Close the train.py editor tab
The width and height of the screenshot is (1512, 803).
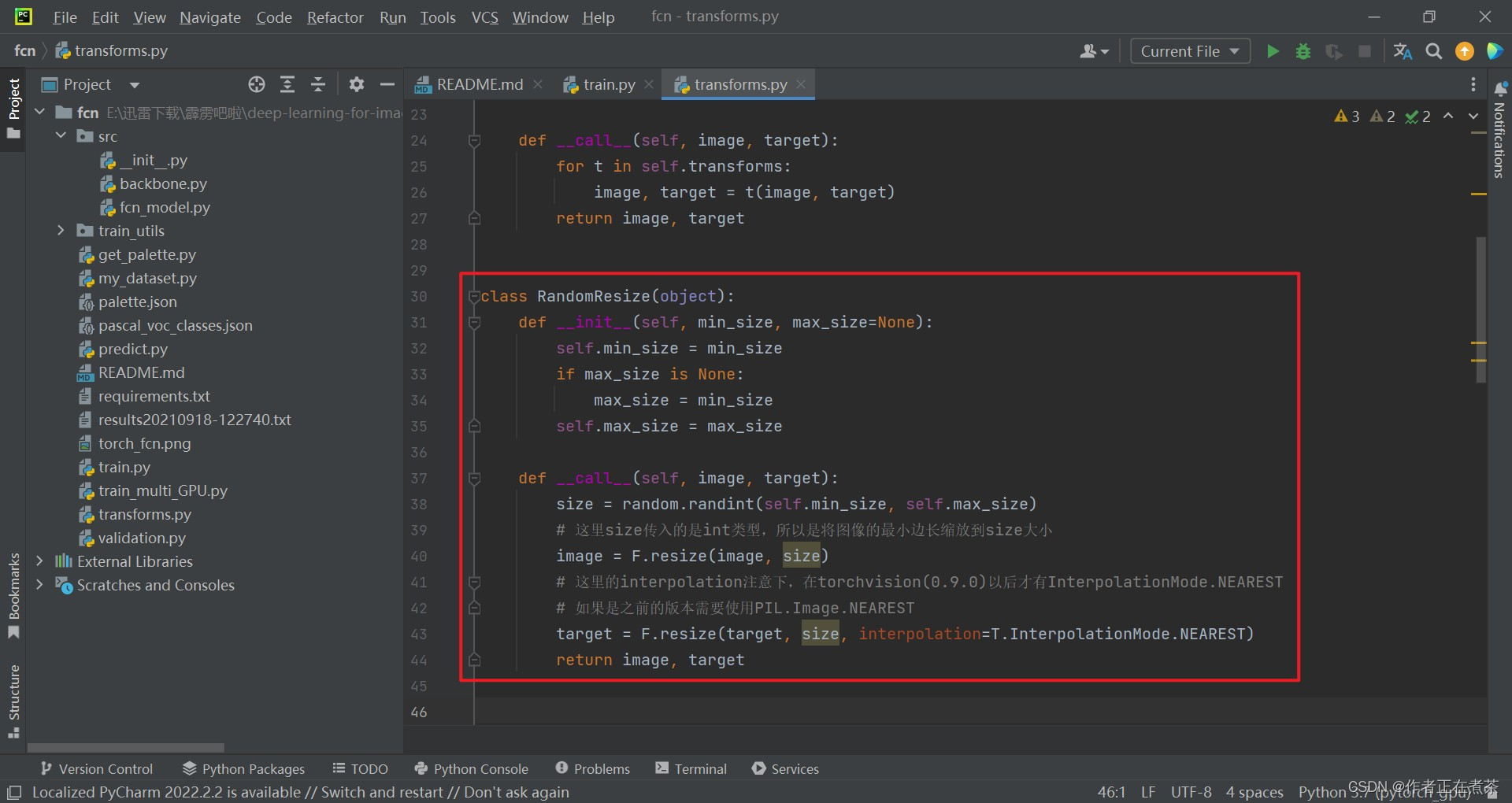click(x=649, y=84)
